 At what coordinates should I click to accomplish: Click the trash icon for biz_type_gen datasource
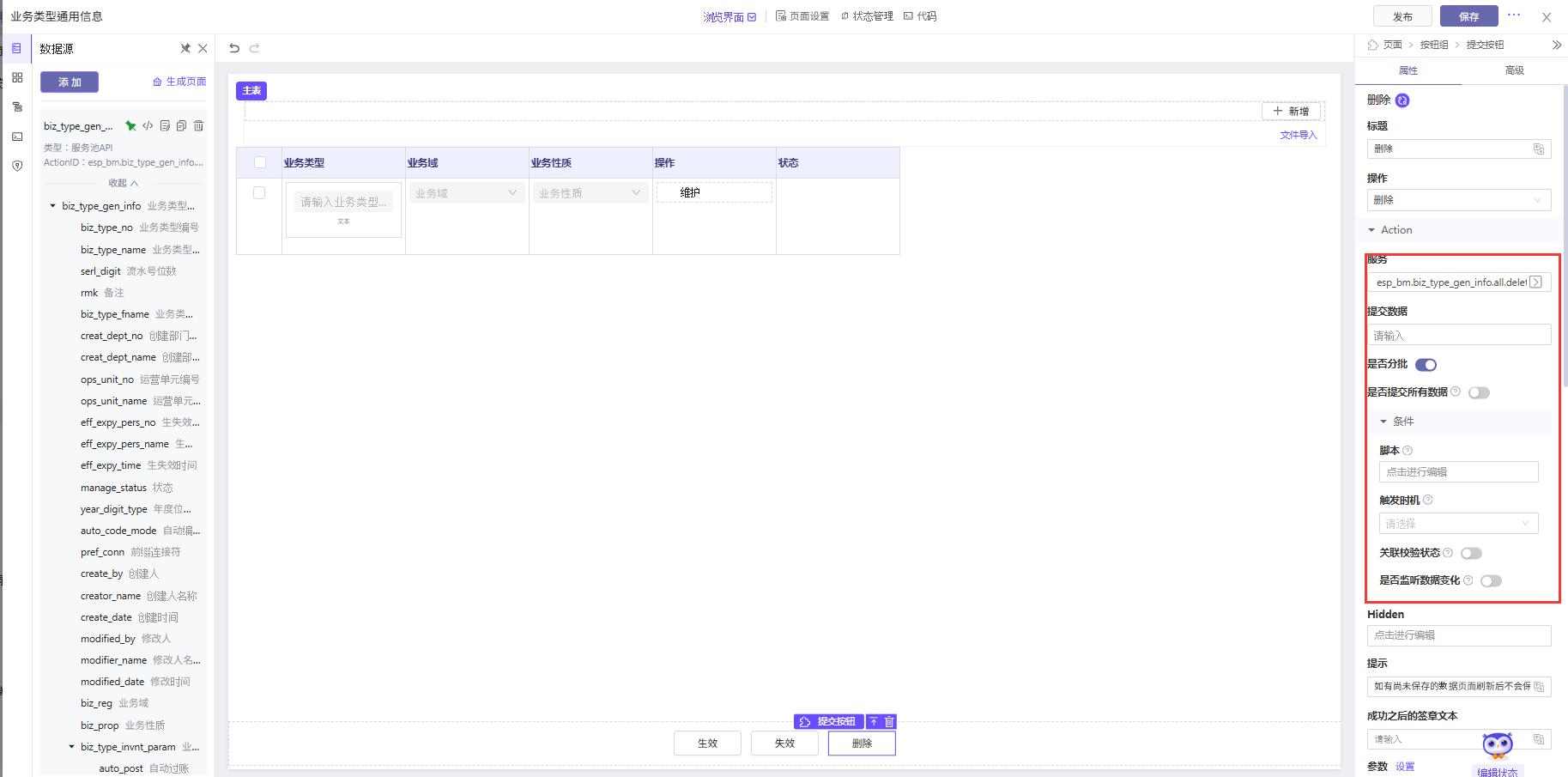pos(198,126)
